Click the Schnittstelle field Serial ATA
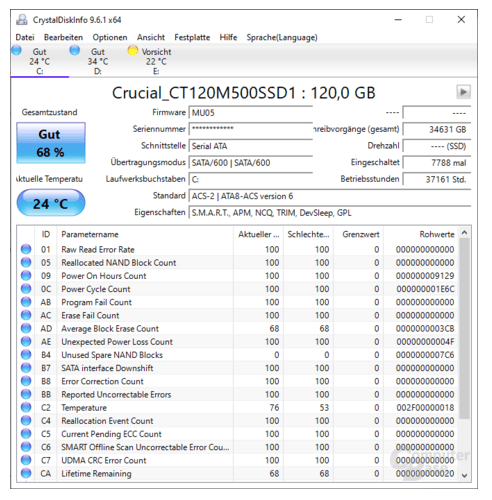 point(251,146)
